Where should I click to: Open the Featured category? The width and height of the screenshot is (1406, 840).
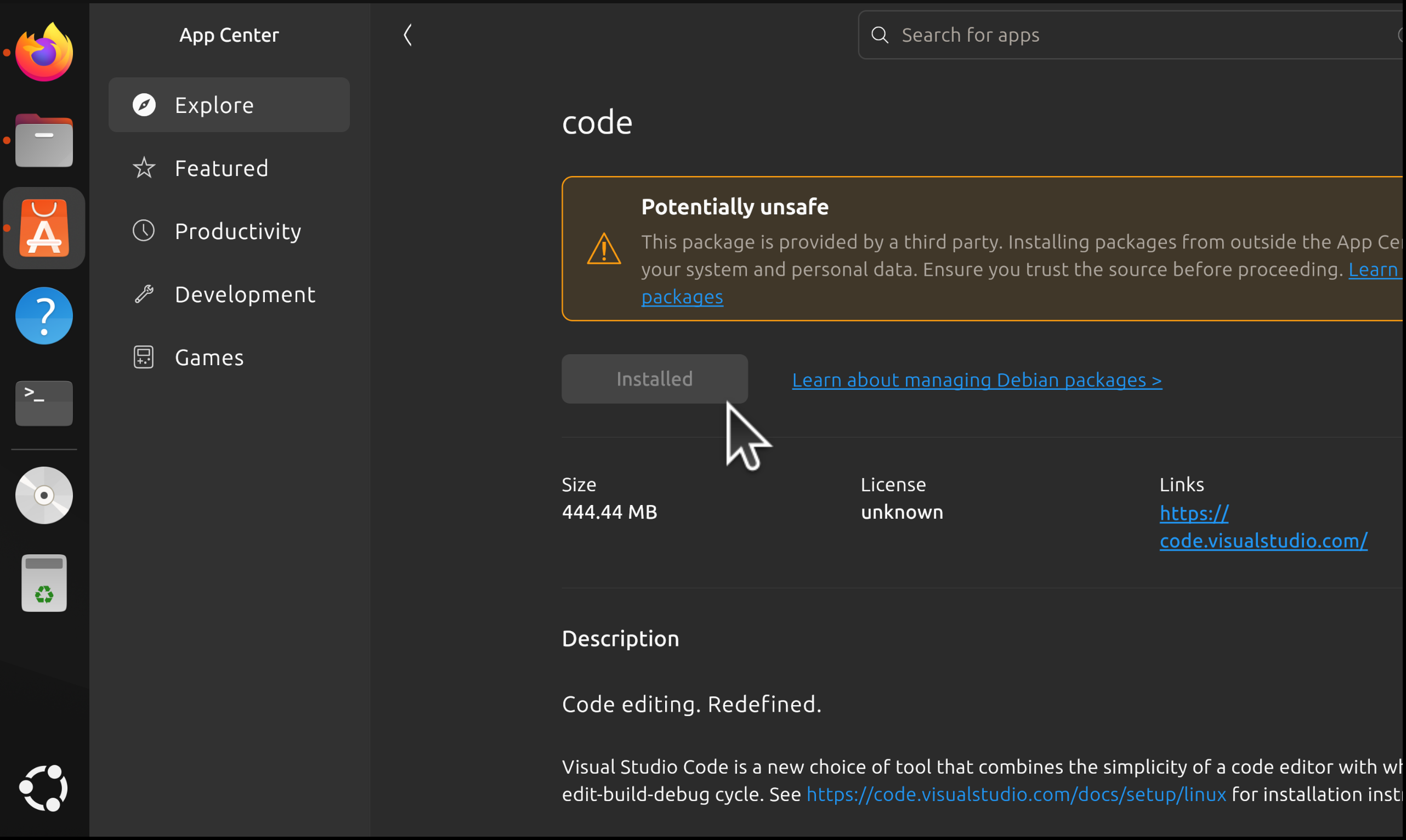229,168
